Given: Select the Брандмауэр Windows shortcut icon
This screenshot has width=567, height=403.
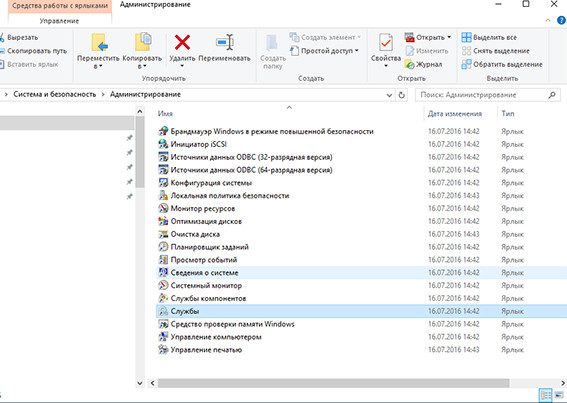Looking at the screenshot, I should point(163,131).
